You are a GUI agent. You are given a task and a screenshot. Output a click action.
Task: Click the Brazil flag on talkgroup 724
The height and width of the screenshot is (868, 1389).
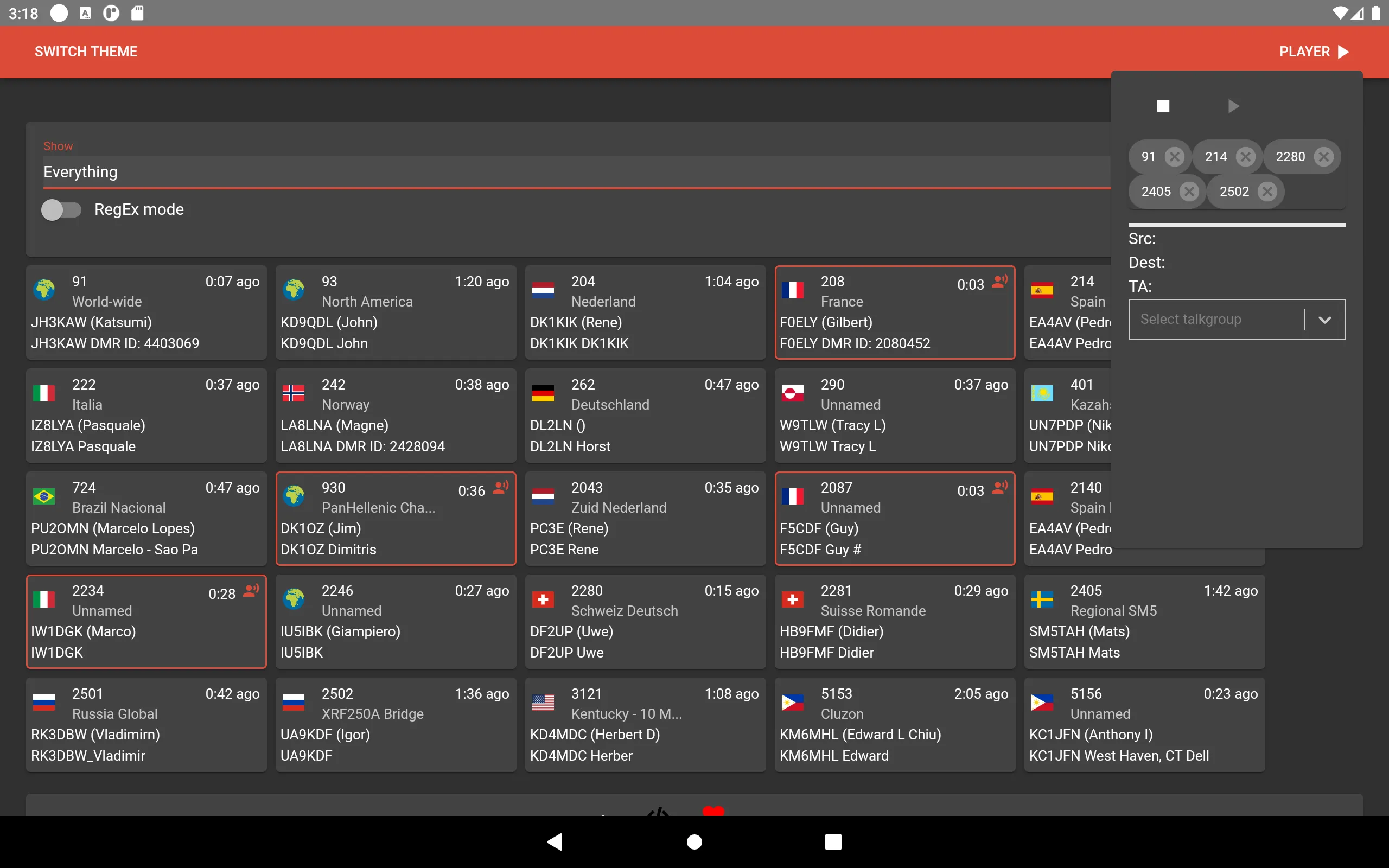(44, 496)
